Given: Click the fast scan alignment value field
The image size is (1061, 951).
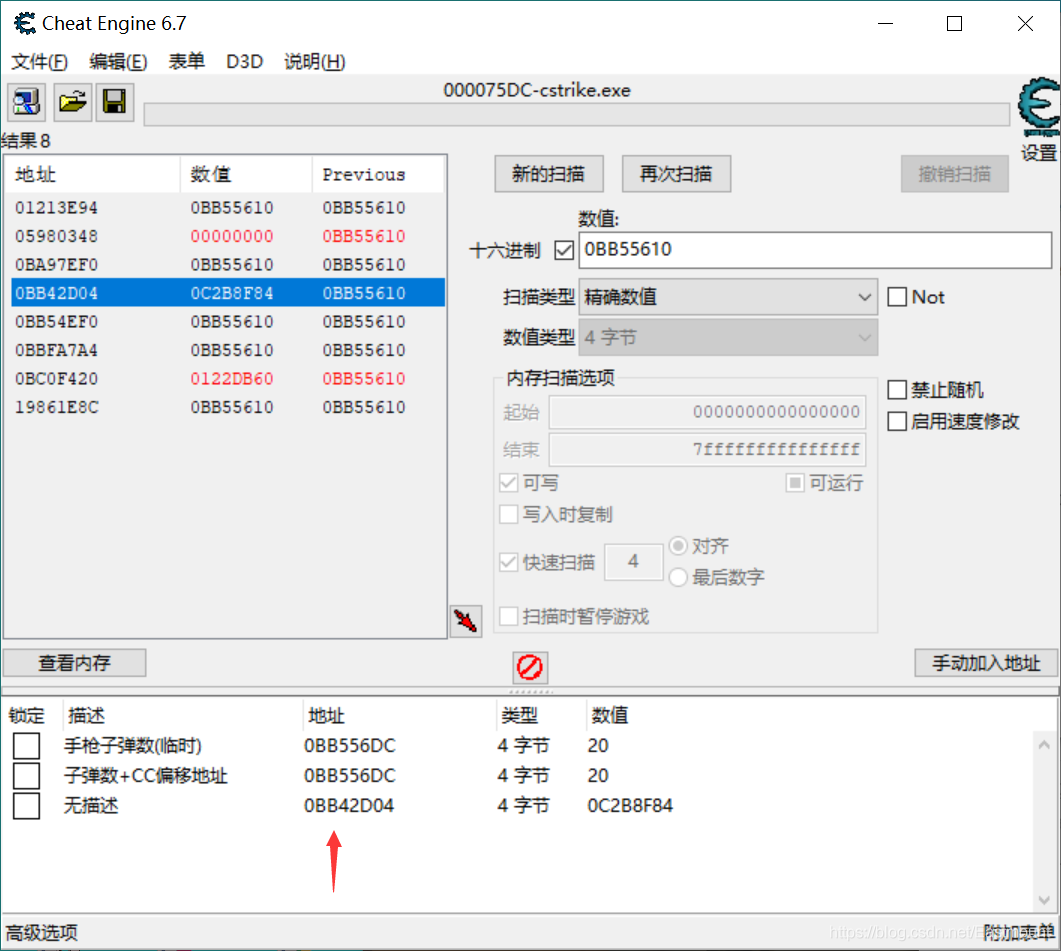Looking at the screenshot, I should [633, 561].
